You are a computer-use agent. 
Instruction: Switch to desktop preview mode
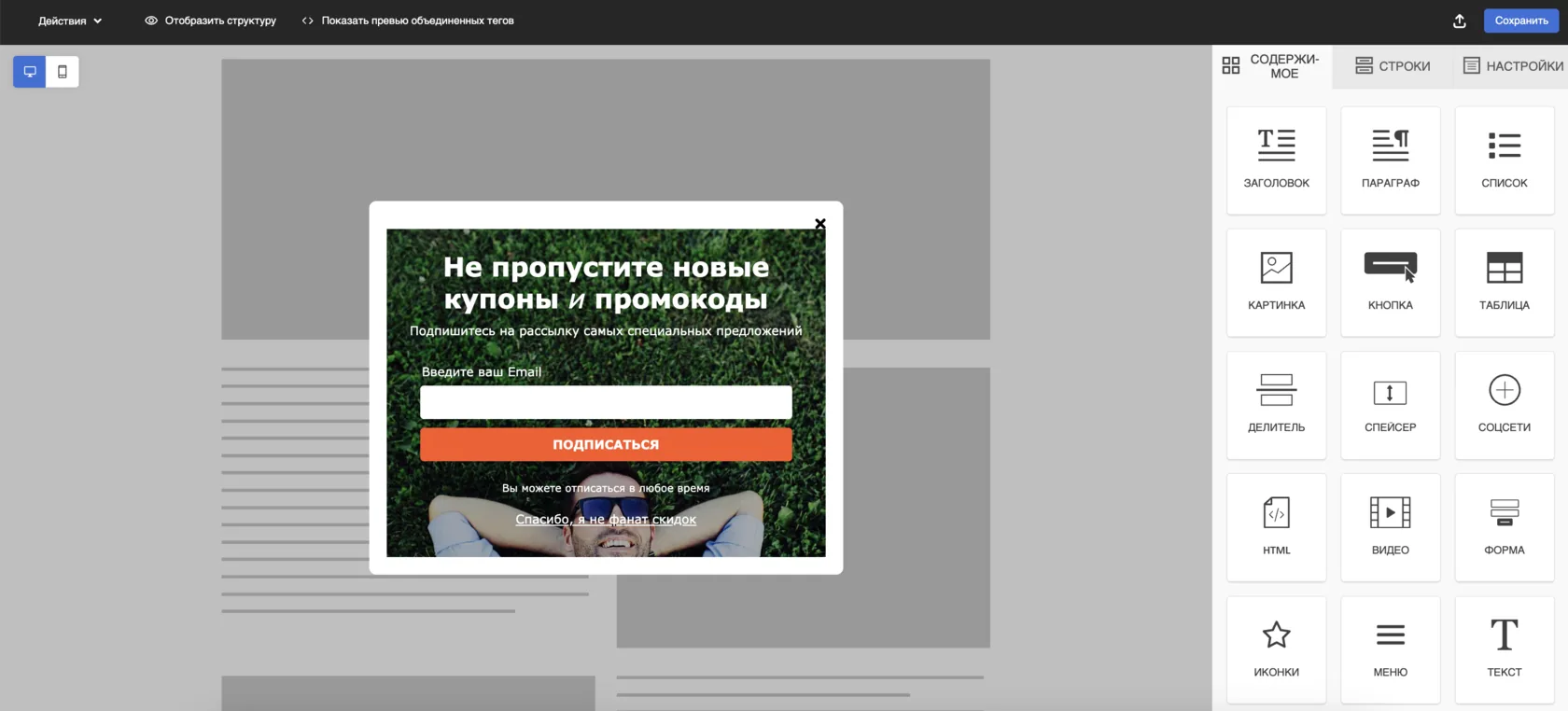coord(30,72)
